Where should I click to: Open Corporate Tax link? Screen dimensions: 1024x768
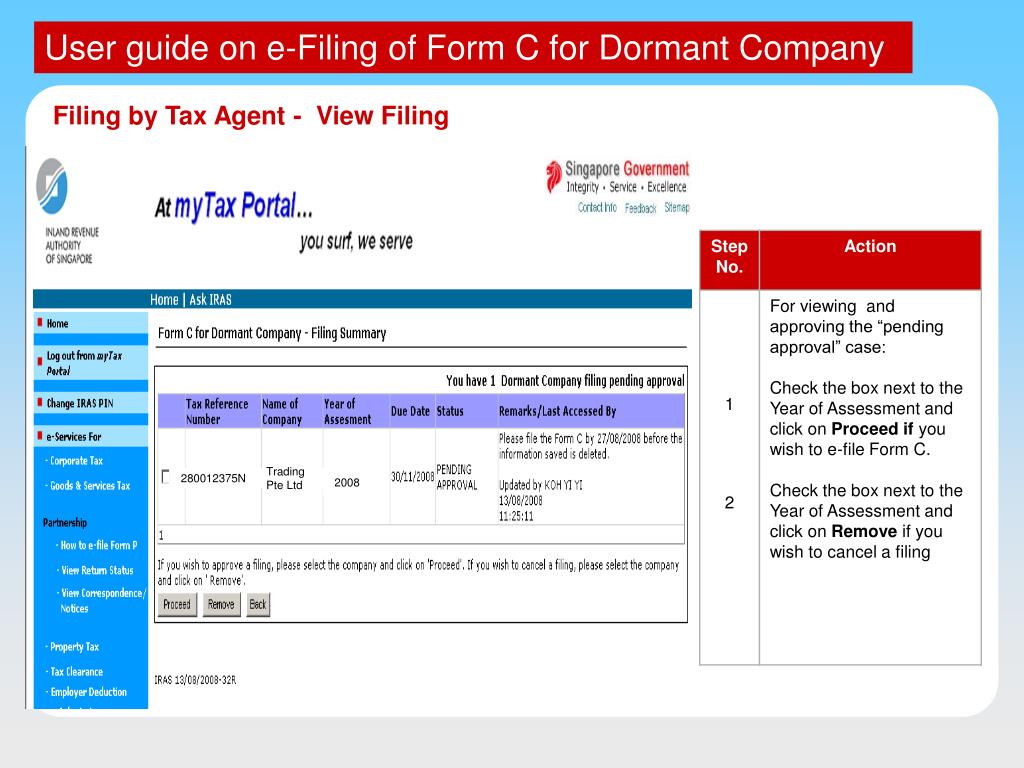pyautogui.click(x=74, y=461)
